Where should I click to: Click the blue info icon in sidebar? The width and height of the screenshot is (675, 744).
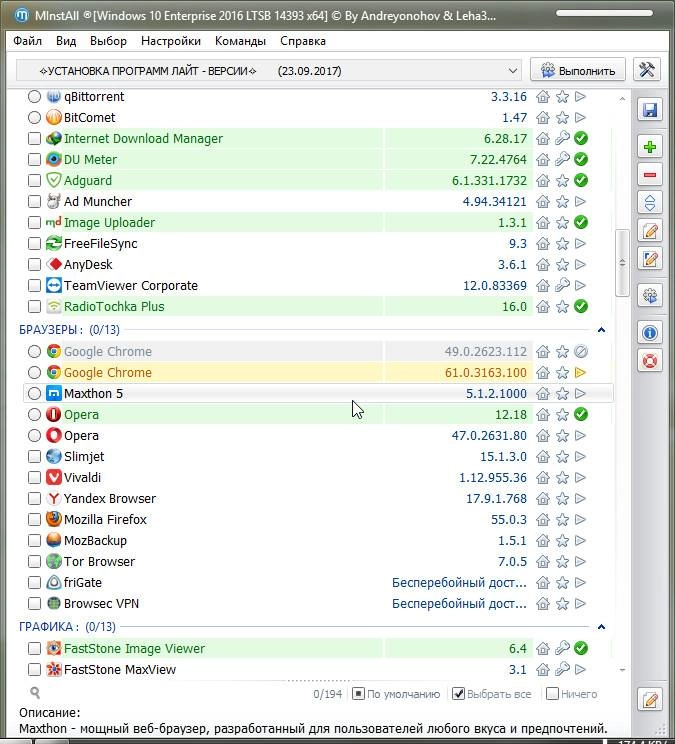649,333
